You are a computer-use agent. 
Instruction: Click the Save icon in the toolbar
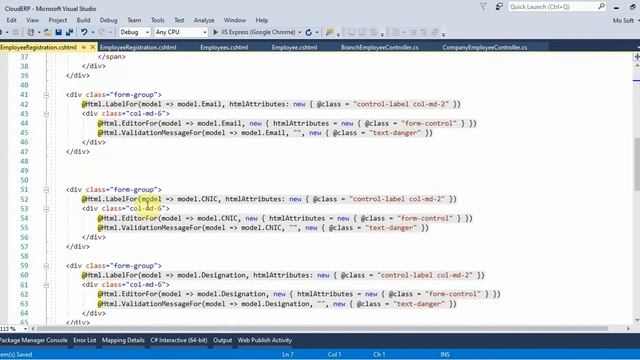[x=59, y=32]
